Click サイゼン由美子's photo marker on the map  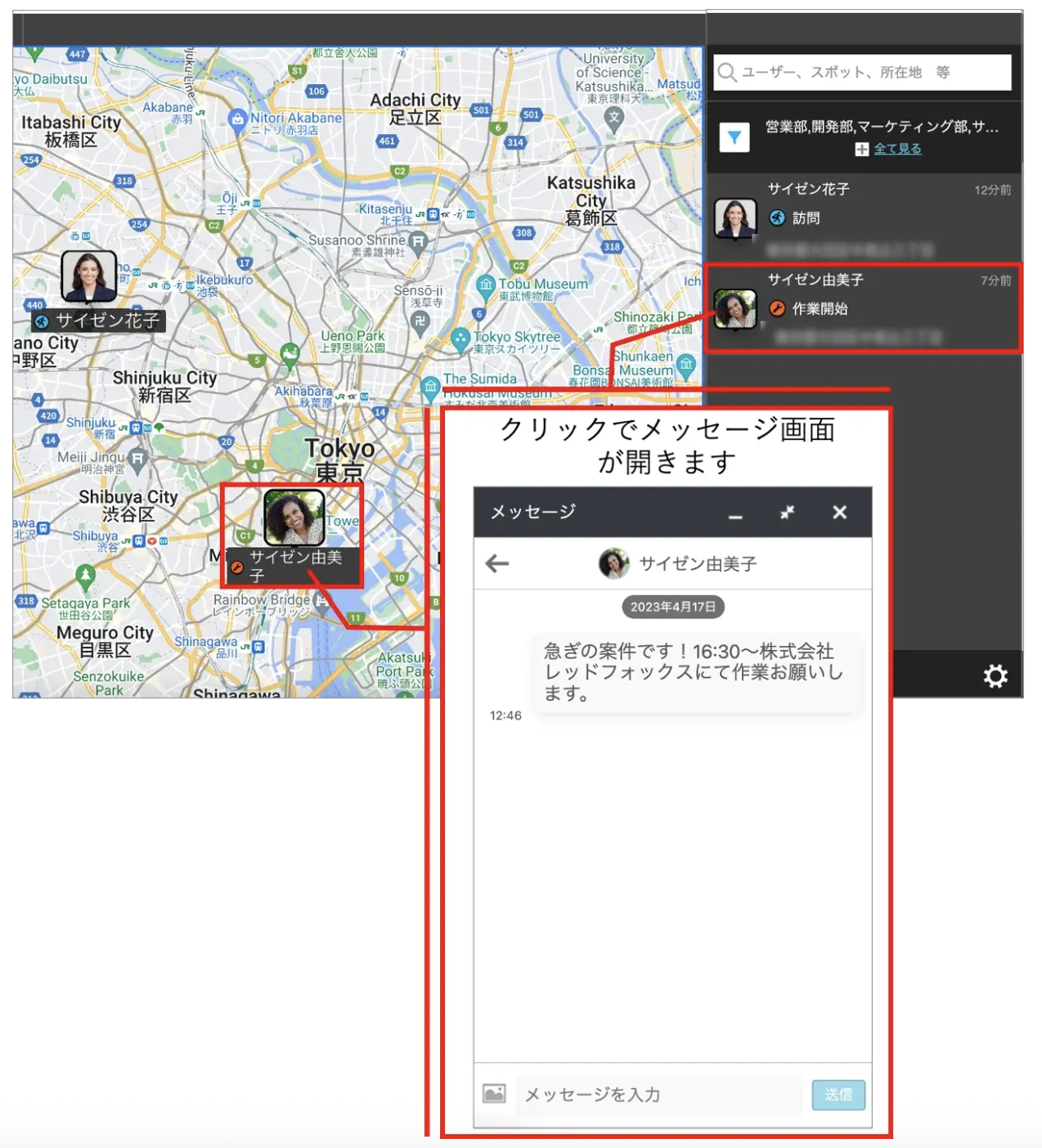(294, 518)
